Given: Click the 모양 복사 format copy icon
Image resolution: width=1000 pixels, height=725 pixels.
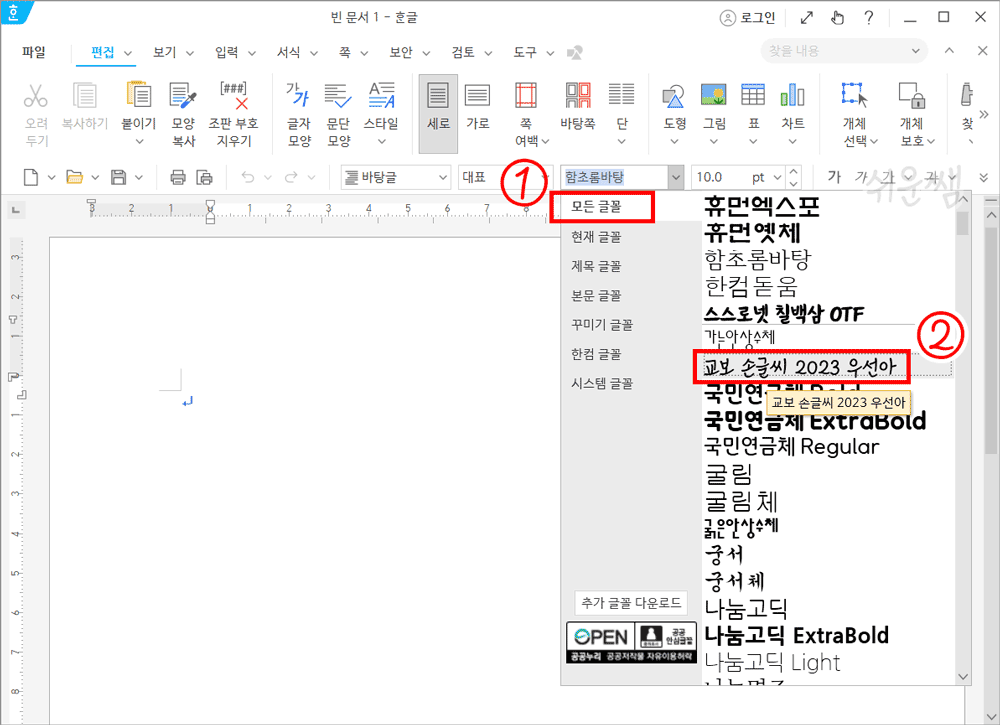Looking at the screenshot, I should [x=184, y=110].
